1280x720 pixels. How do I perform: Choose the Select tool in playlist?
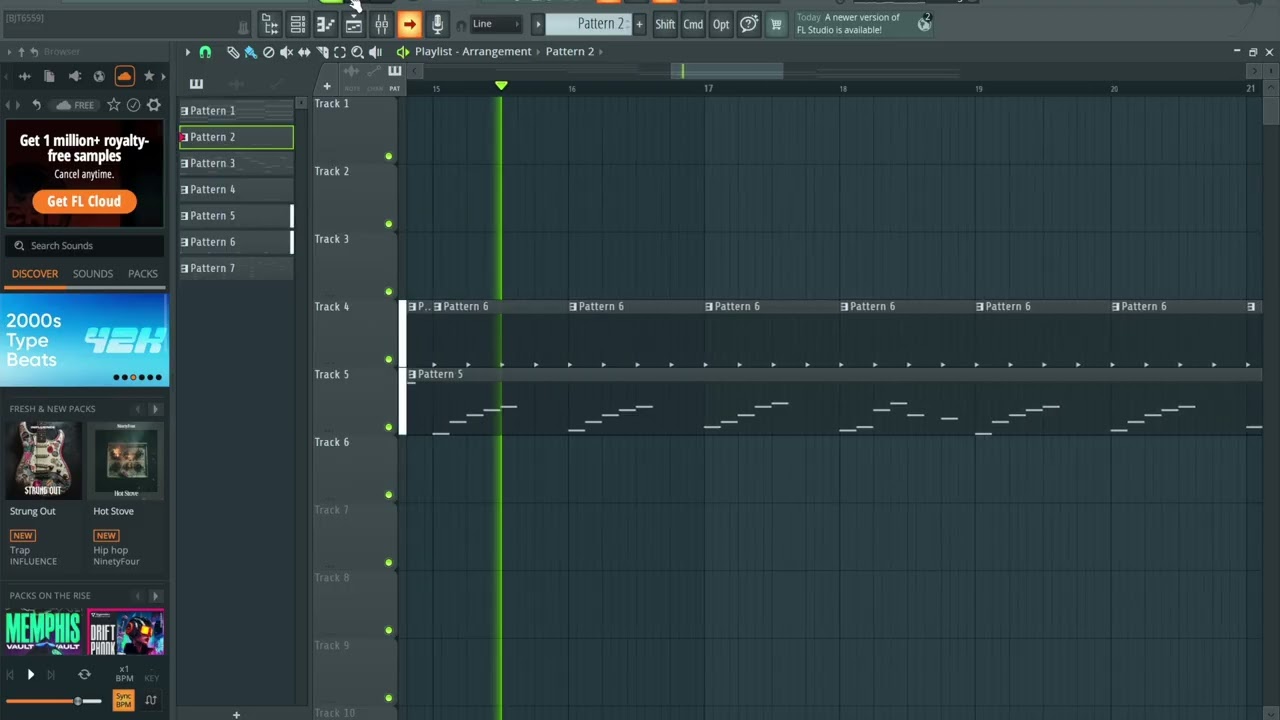click(340, 52)
